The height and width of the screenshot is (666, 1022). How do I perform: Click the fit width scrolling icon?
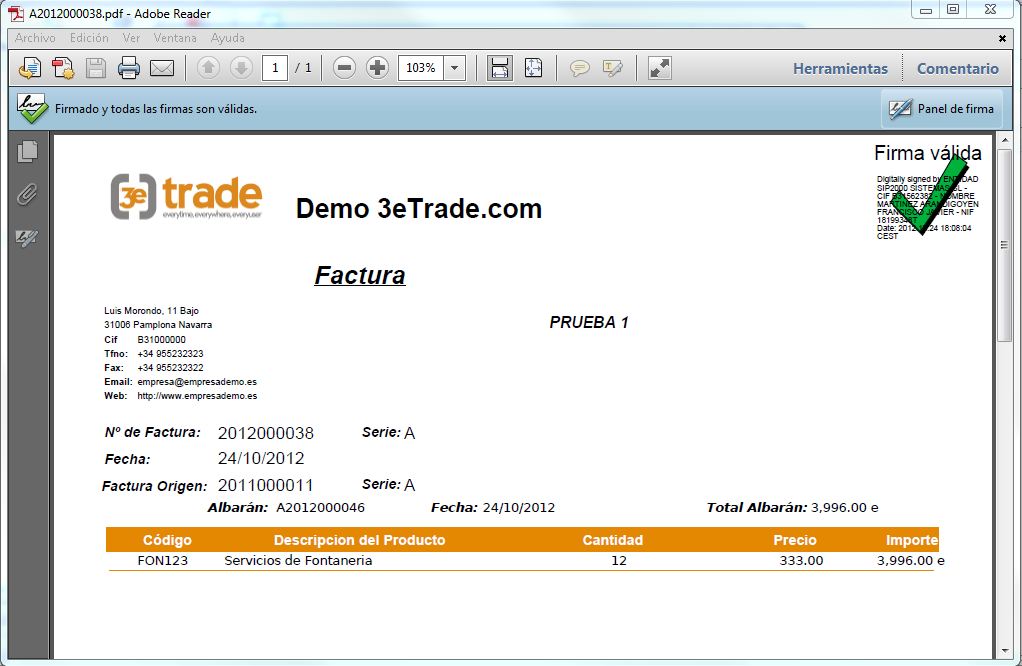(x=500, y=68)
